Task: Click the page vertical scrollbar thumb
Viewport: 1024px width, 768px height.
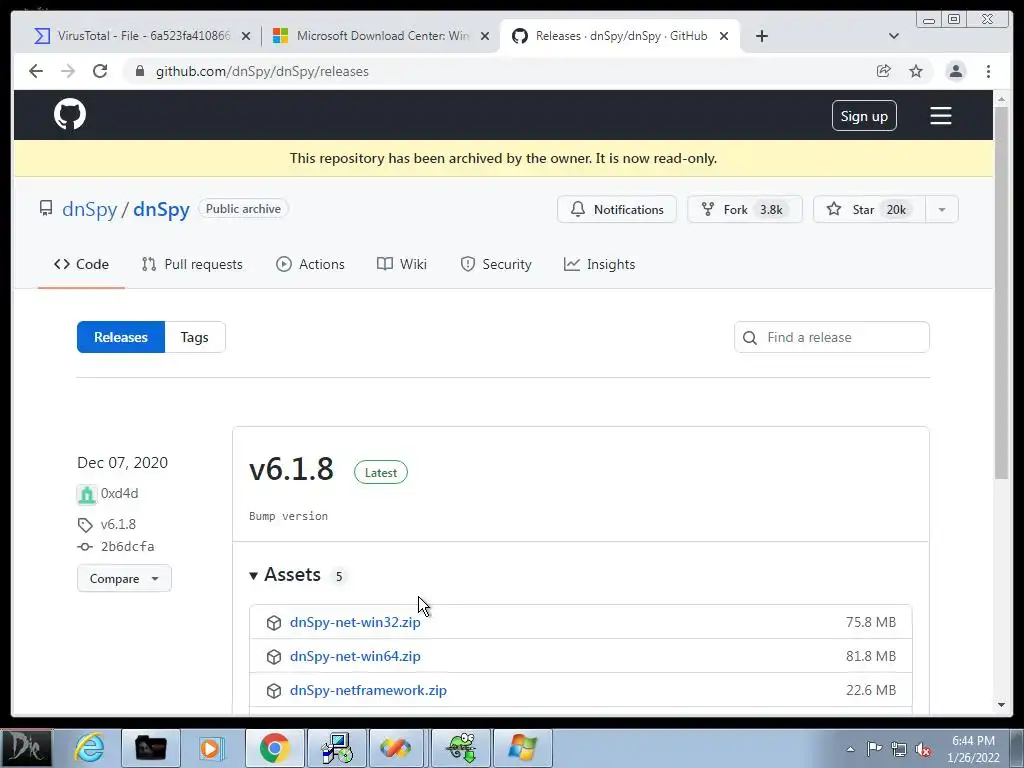Action: pos(1001,293)
